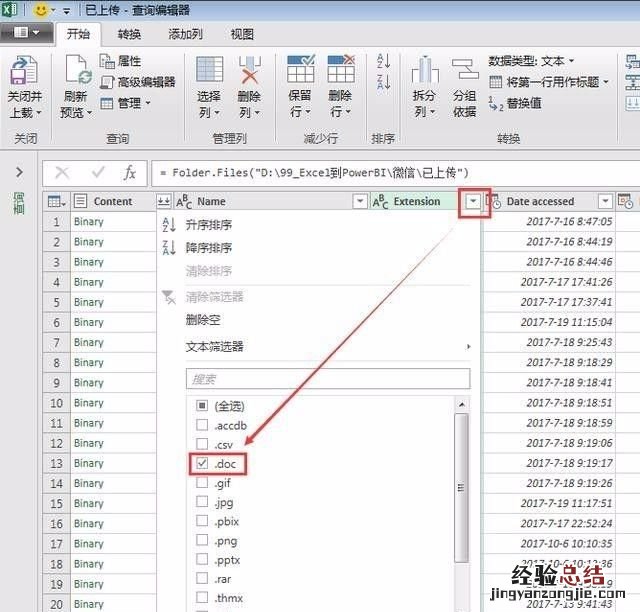Click the 替换值 replace values icon
Image resolution: width=640 pixels, height=612 pixels.
coord(496,104)
